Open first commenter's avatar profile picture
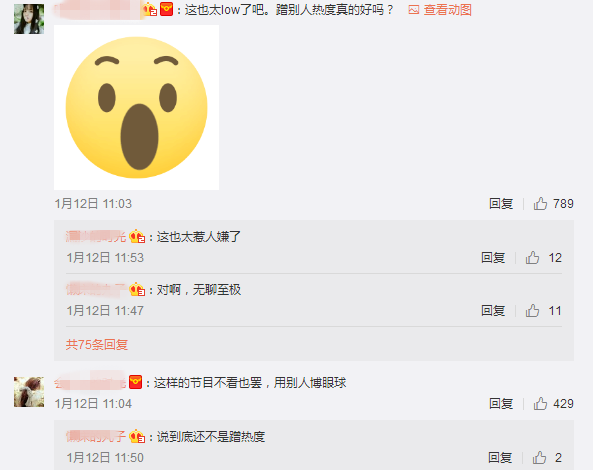The image size is (593, 470). click(x=29, y=19)
